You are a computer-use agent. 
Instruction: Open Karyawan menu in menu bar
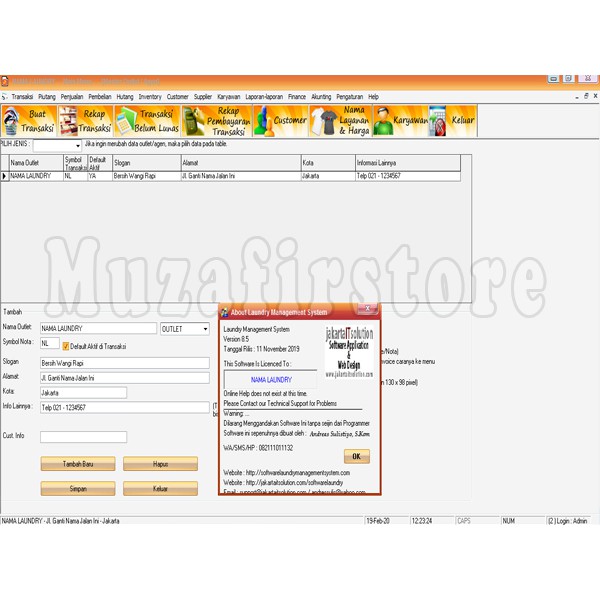coord(229,97)
